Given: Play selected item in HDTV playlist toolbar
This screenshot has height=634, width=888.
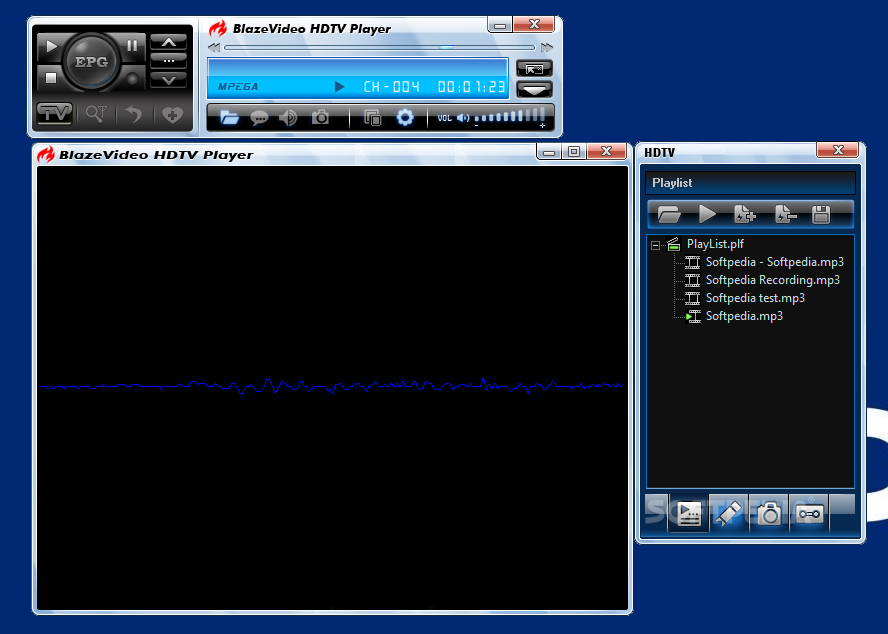Looking at the screenshot, I should click(707, 214).
